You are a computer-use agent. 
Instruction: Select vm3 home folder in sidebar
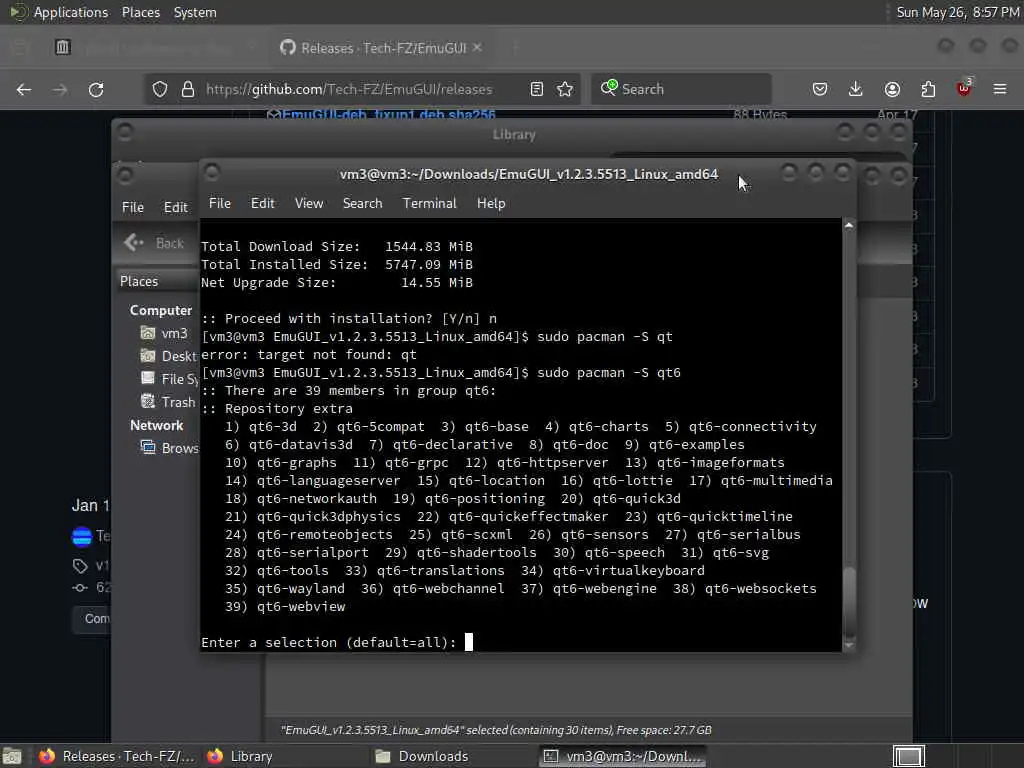coord(165,333)
